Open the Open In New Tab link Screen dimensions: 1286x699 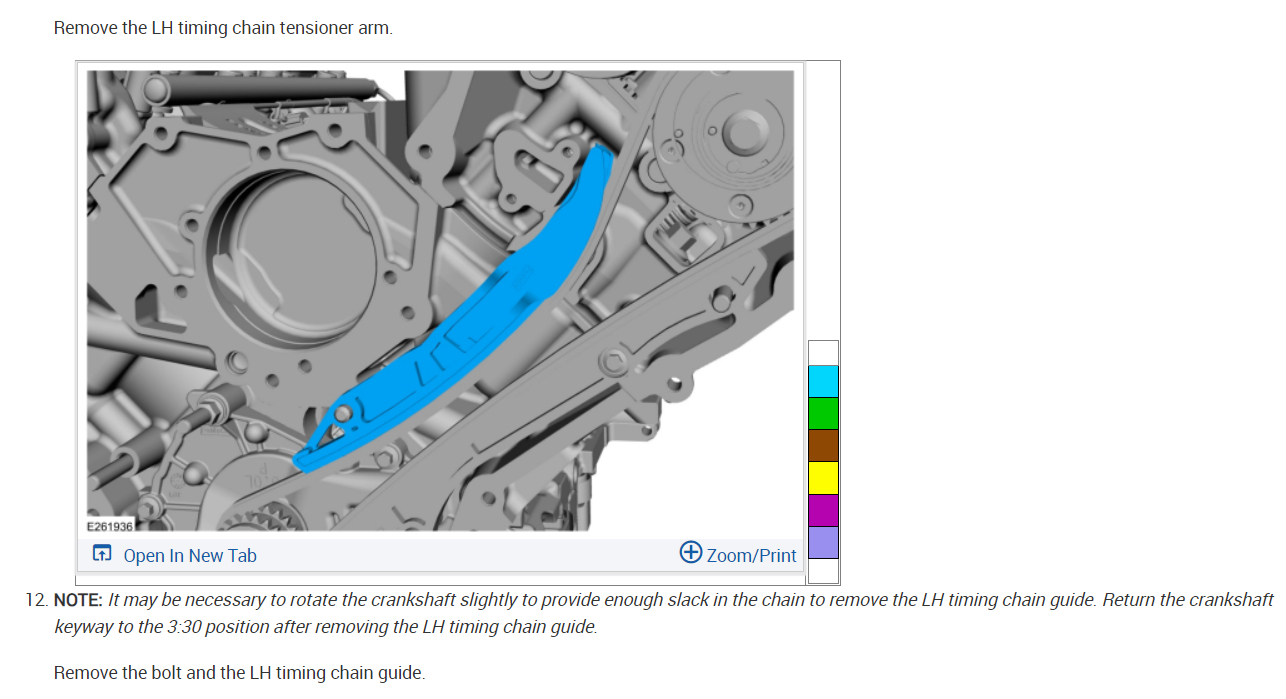point(190,555)
